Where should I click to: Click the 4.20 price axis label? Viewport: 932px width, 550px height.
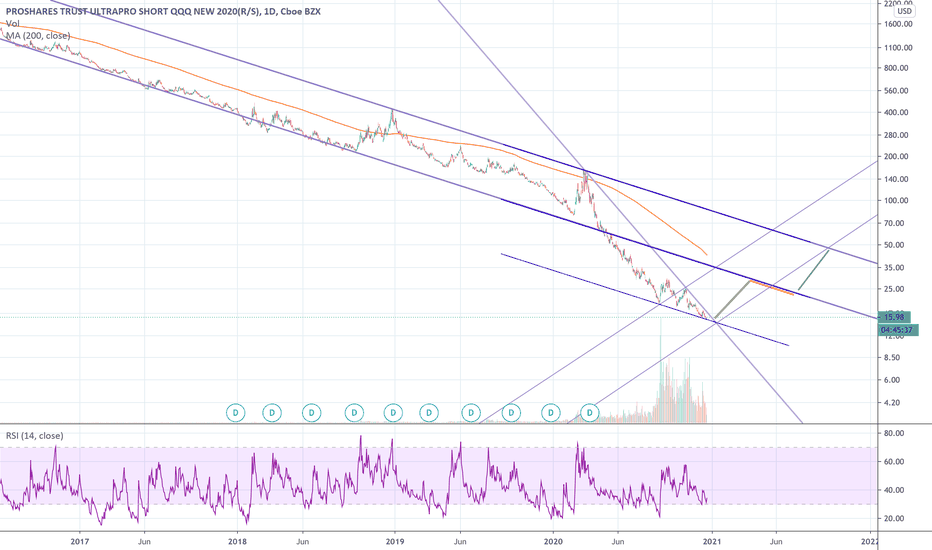tap(892, 403)
